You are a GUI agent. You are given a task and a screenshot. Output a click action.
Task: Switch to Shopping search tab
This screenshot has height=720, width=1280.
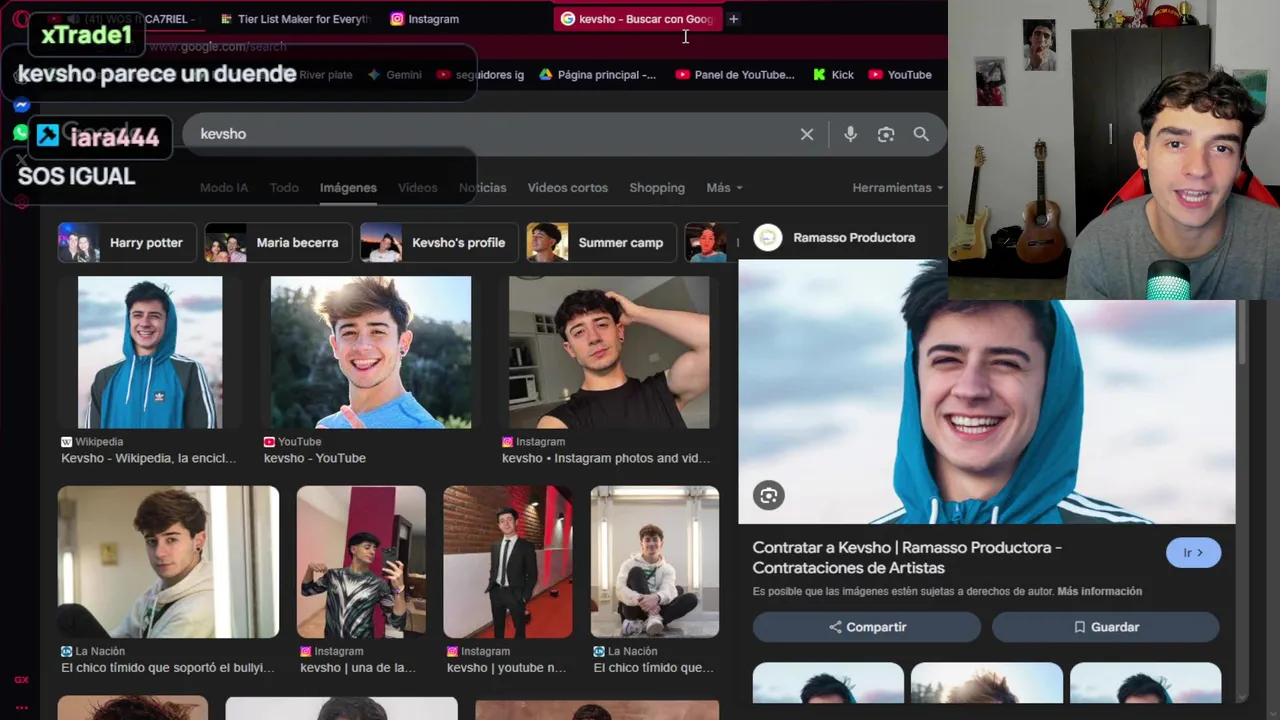click(x=657, y=188)
